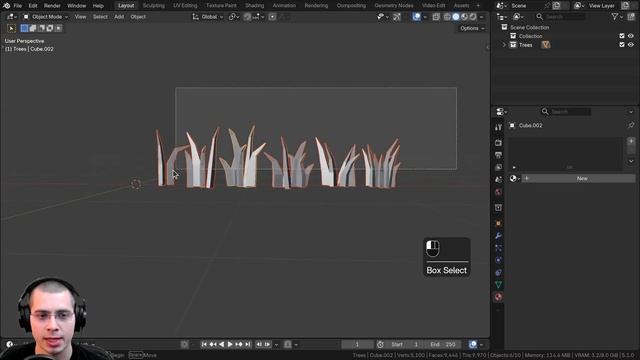Add a new workspace with plus tab

pos(478,6)
